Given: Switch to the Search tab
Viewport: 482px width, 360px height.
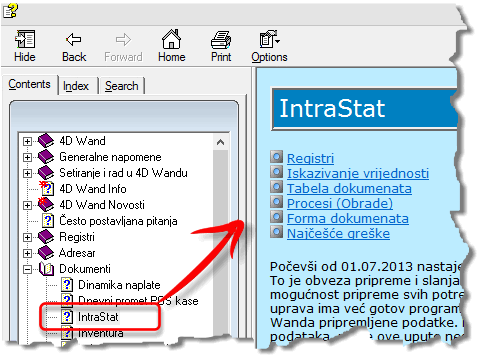Looking at the screenshot, I should [122, 86].
